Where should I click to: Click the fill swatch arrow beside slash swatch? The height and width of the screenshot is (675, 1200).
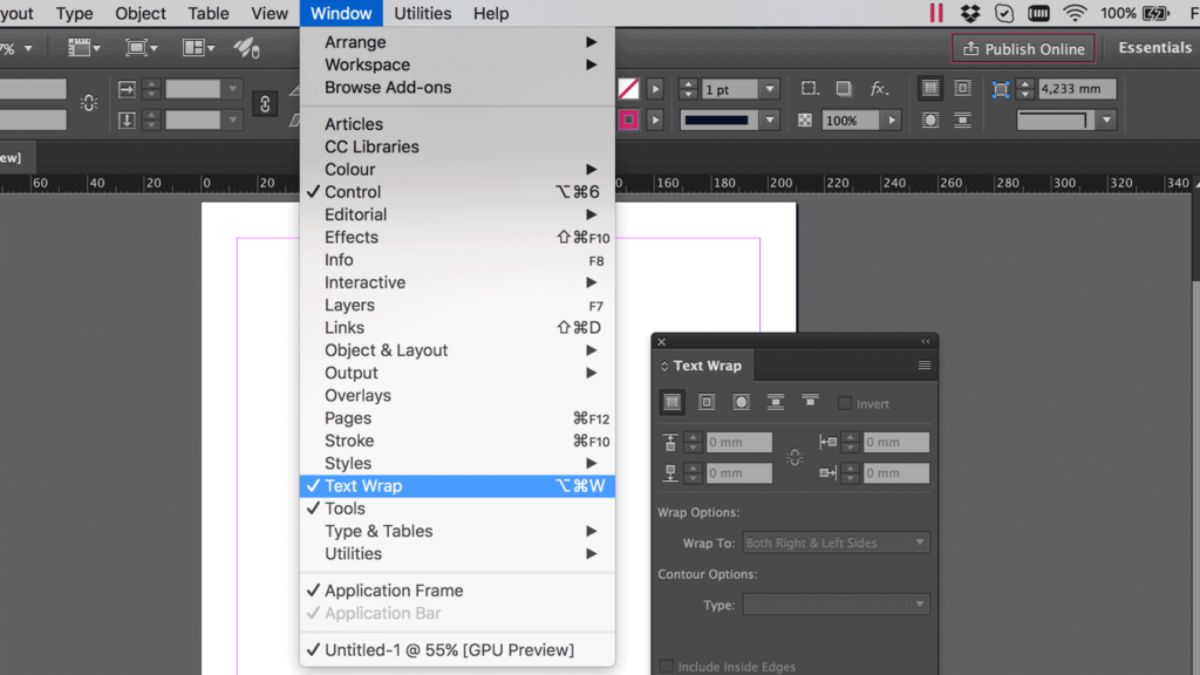[x=655, y=89]
